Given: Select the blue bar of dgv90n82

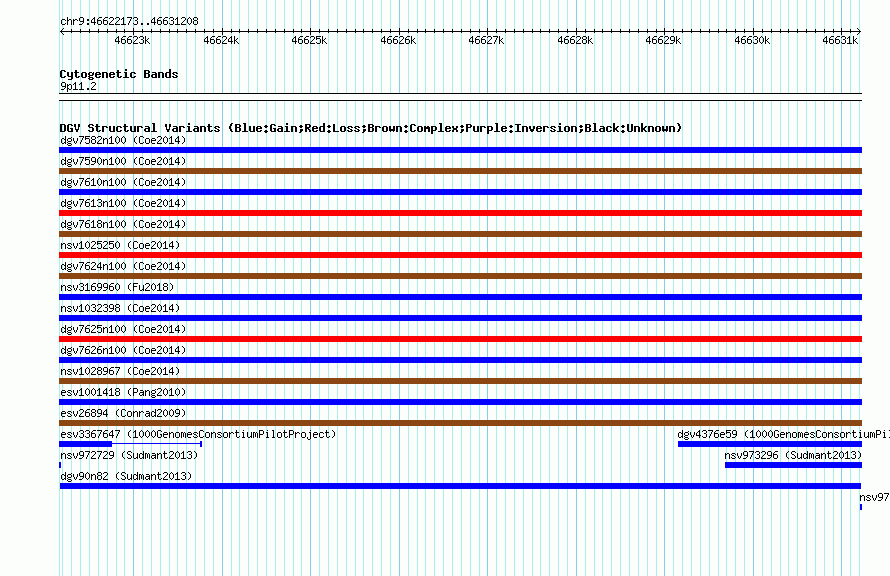Looking at the screenshot, I should tap(460, 486).
